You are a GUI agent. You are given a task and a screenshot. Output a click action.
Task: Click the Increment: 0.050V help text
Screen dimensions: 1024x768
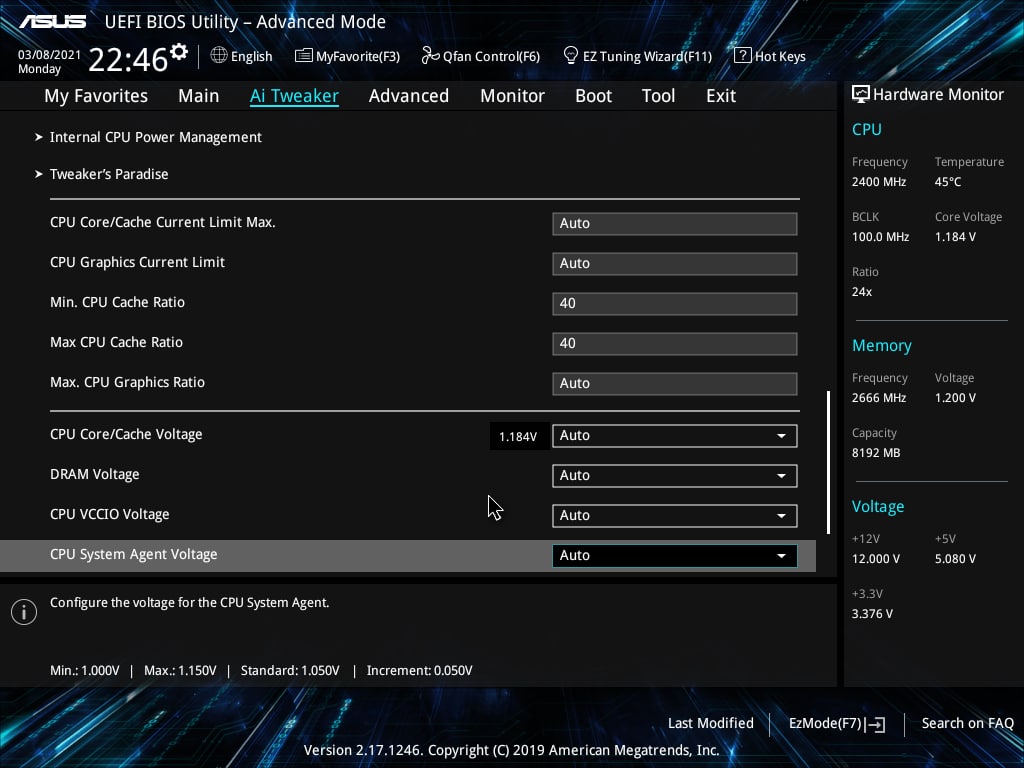point(419,671)
